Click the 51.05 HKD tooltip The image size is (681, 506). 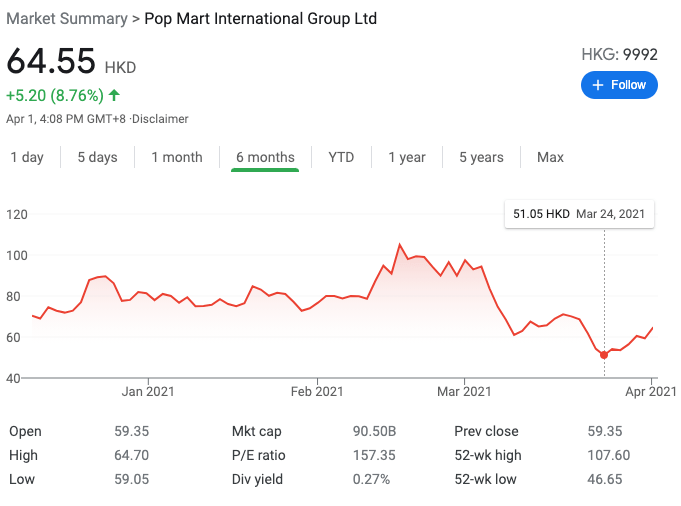tap(579, 214)
